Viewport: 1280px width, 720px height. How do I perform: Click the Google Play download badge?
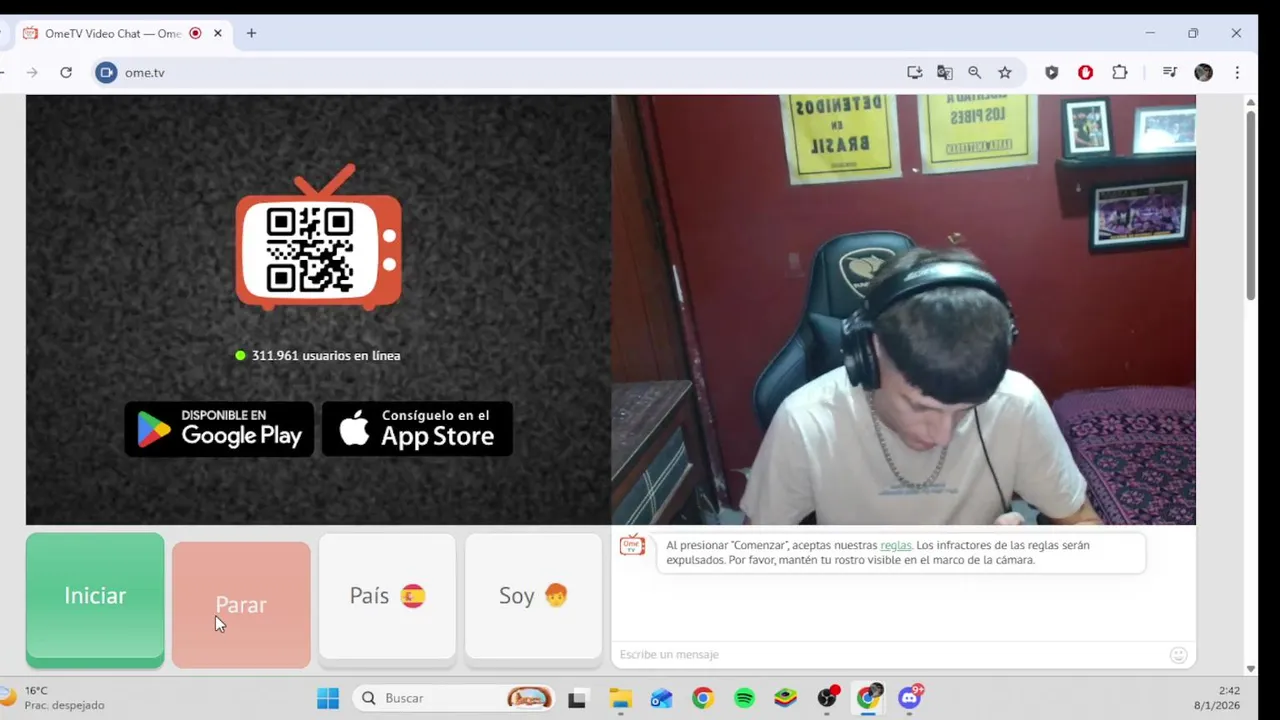219,429
